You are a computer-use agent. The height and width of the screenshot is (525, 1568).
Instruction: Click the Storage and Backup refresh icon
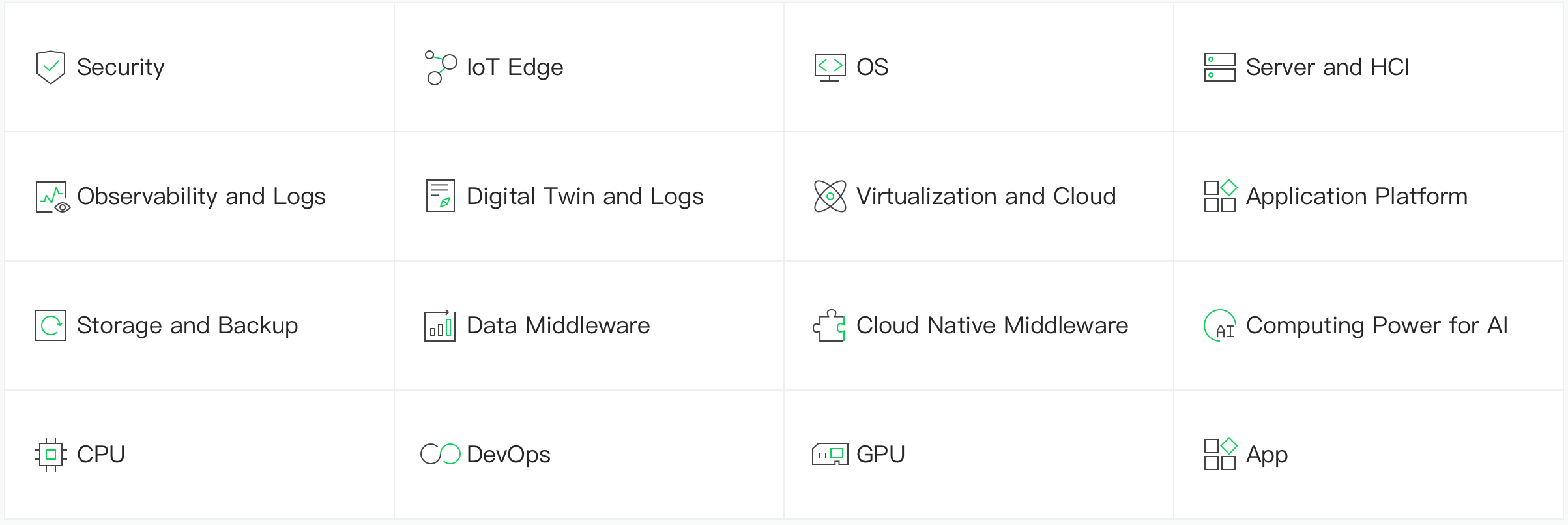point(51,325)
